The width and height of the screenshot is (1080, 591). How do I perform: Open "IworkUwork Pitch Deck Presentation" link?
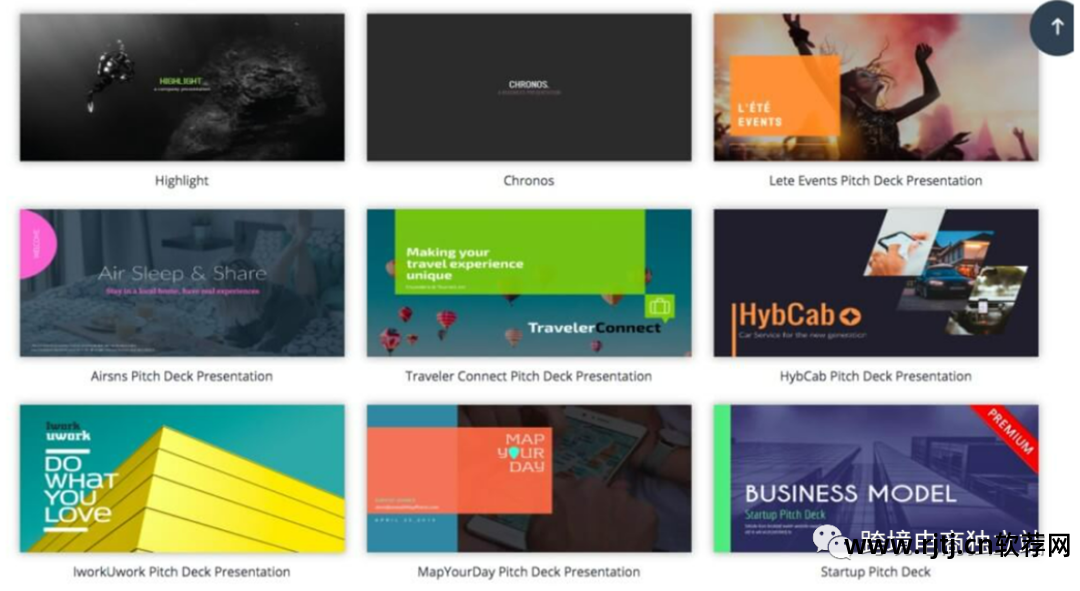[182, 572]
